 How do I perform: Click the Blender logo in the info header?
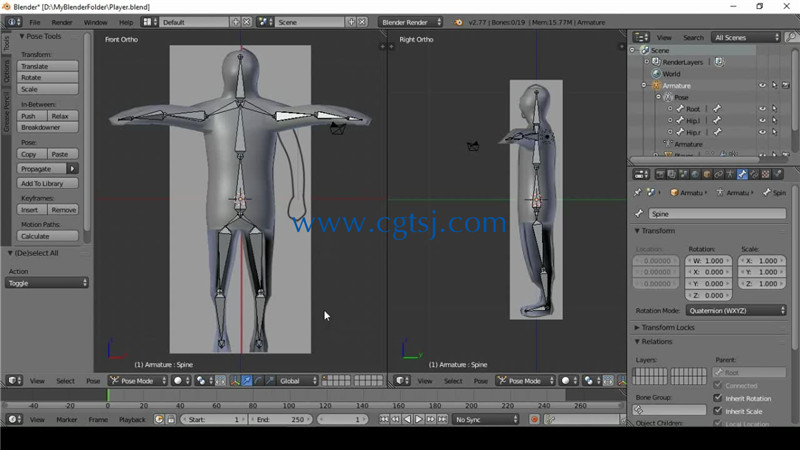(458, 22)
